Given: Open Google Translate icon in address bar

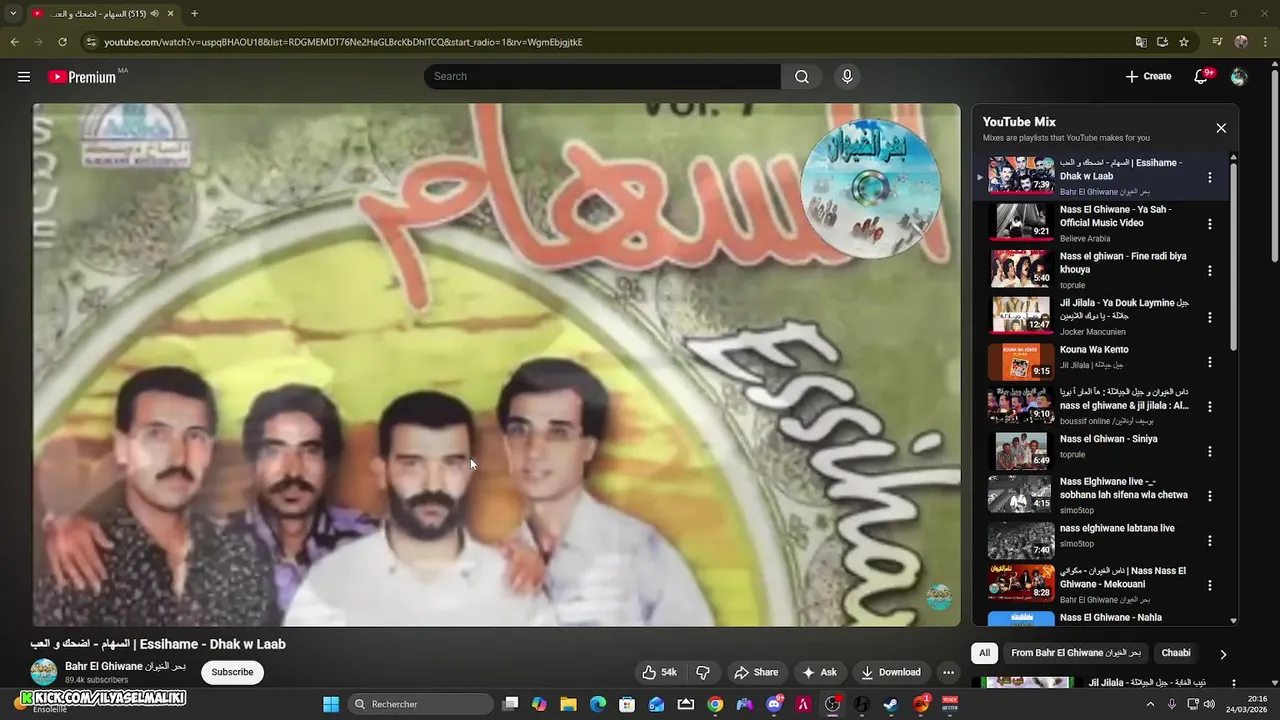Looking at the screenshot, I should (1141, 42).
